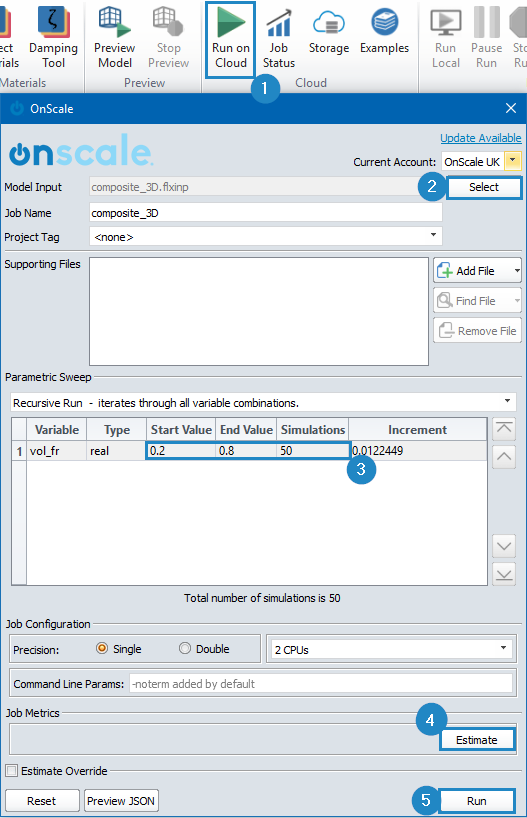Click Run to submit the job
527x818 pixels.
click(477, 800)
